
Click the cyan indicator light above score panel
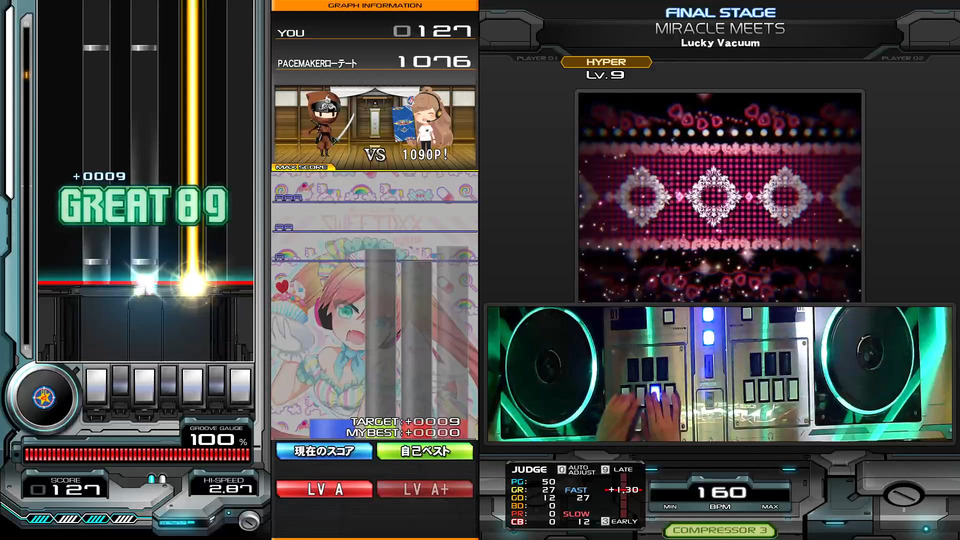click(x=151, y=478)
